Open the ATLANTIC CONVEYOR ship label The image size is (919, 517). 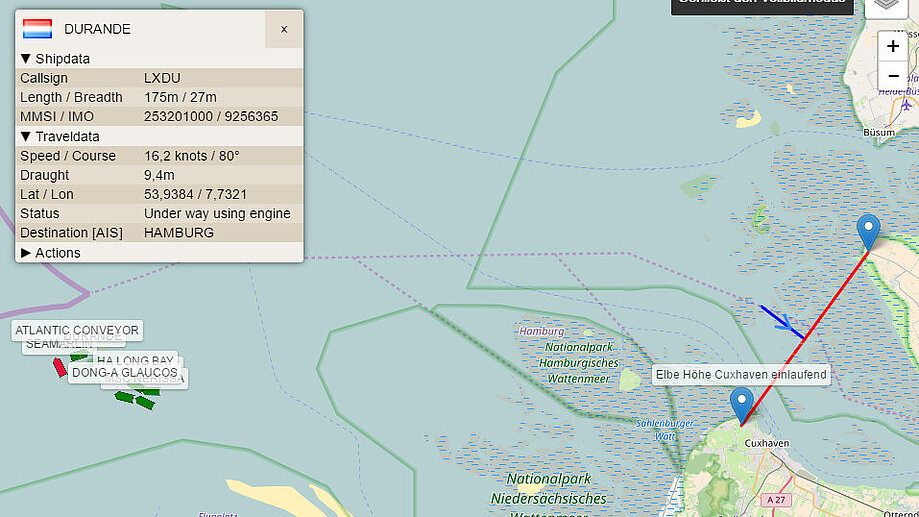click(x=77, y=331)
